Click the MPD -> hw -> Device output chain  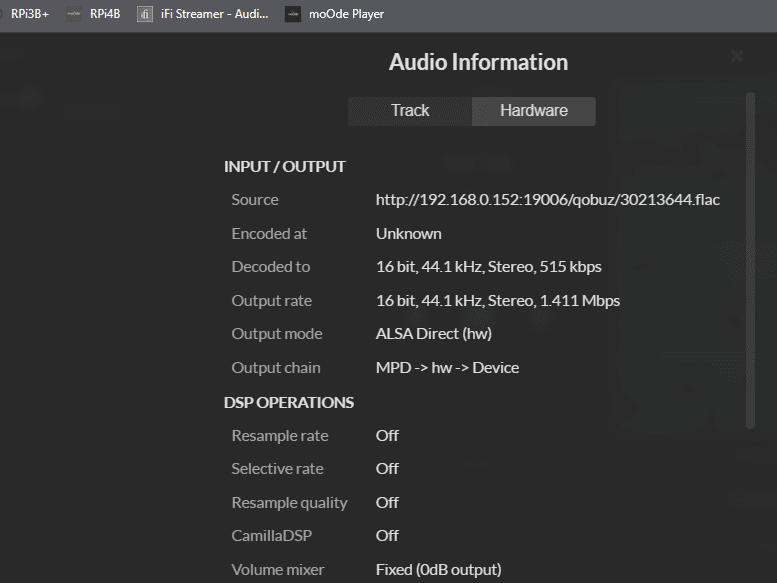tap(447, 368)
